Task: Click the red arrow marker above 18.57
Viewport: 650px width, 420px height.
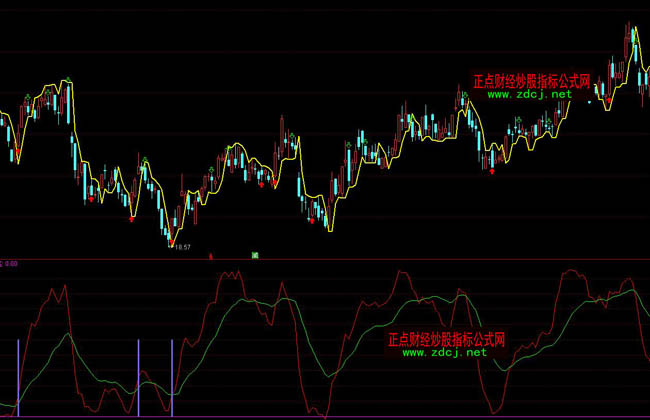Action: pyautogui.click(x=171, y=241)
